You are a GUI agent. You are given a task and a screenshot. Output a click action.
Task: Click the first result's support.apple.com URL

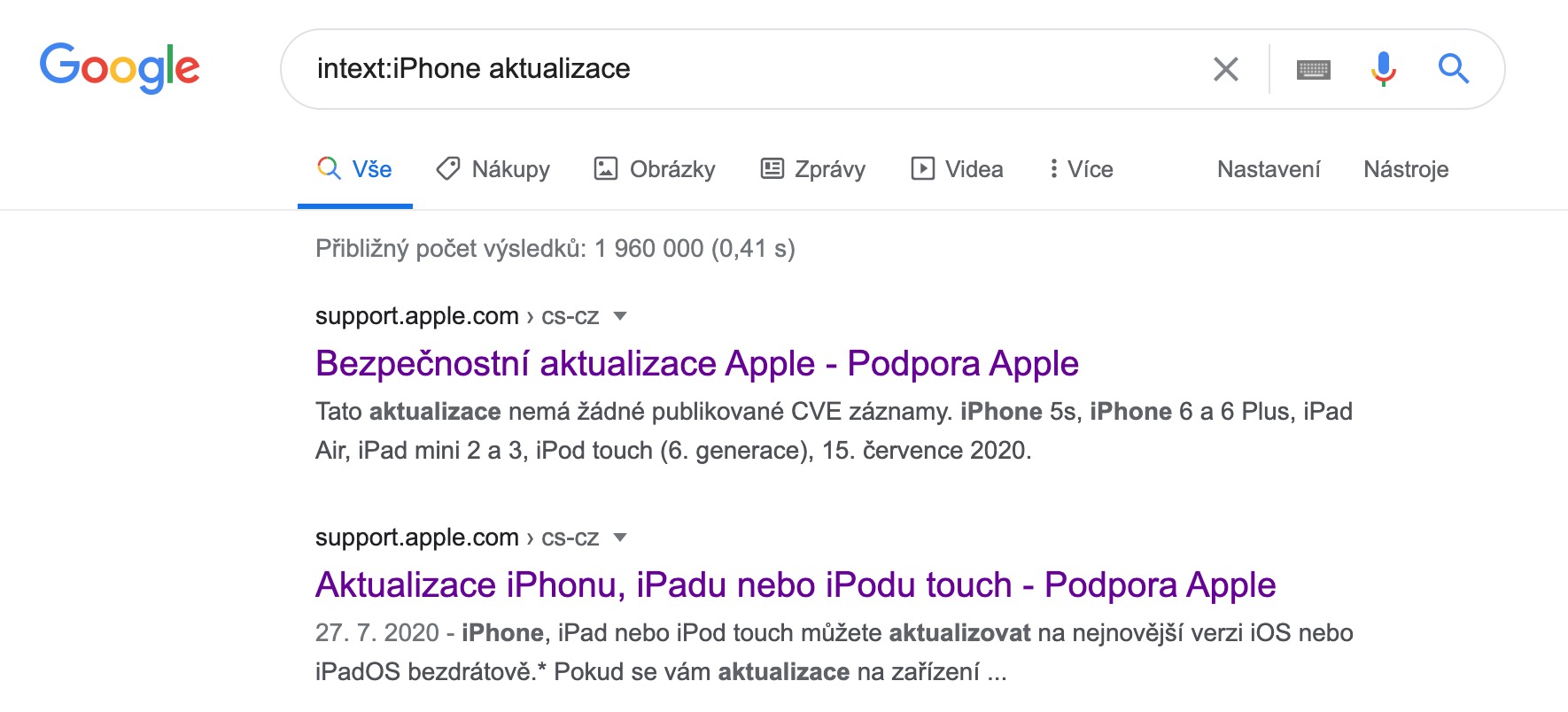[x=417, y=316]
